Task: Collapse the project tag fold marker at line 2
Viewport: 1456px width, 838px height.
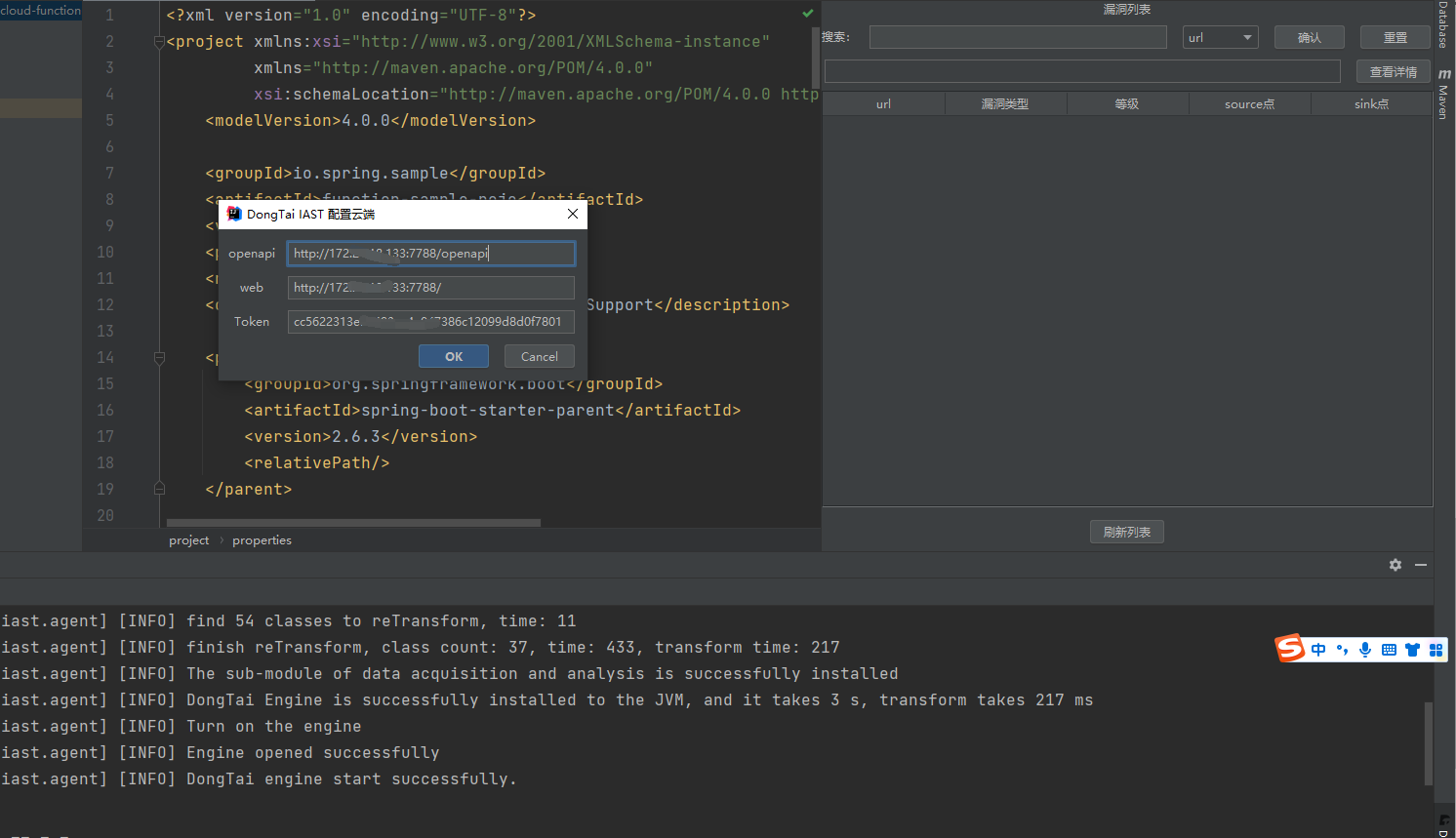Action: [x=159, y=42]
